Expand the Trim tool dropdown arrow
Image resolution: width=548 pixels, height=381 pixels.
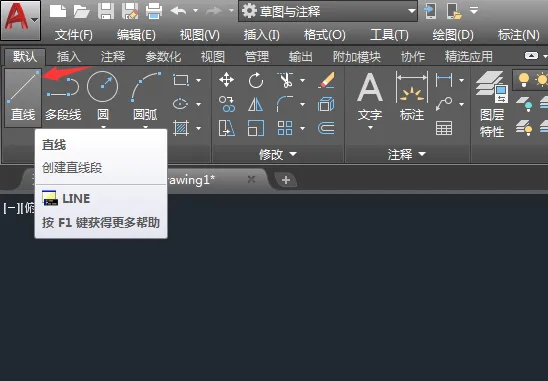(x=302, y=80)
